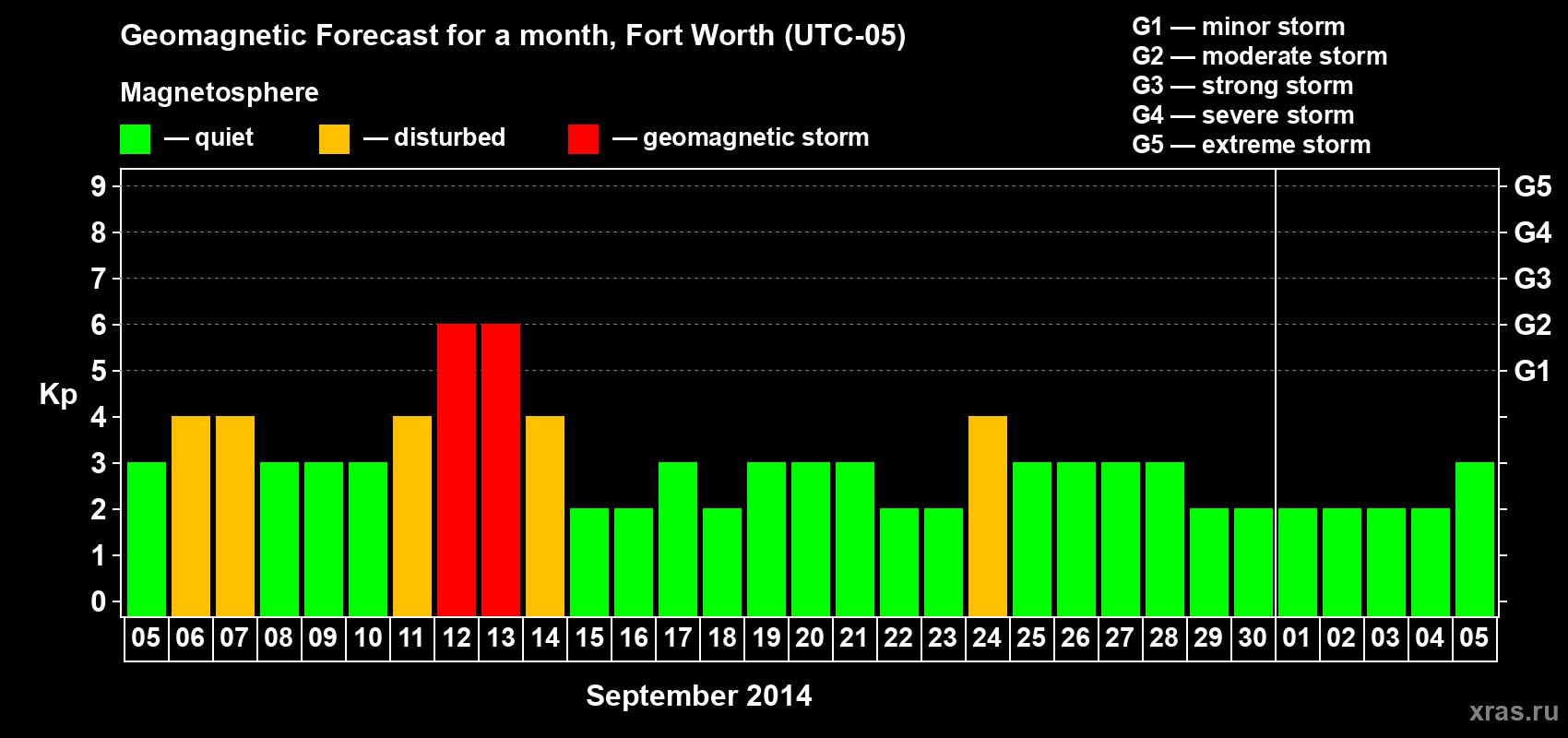This screenshot has width=1568, height=738.
Task: Click the 'geomagnetic storm' legend label
Action: [x=756, y=137]
